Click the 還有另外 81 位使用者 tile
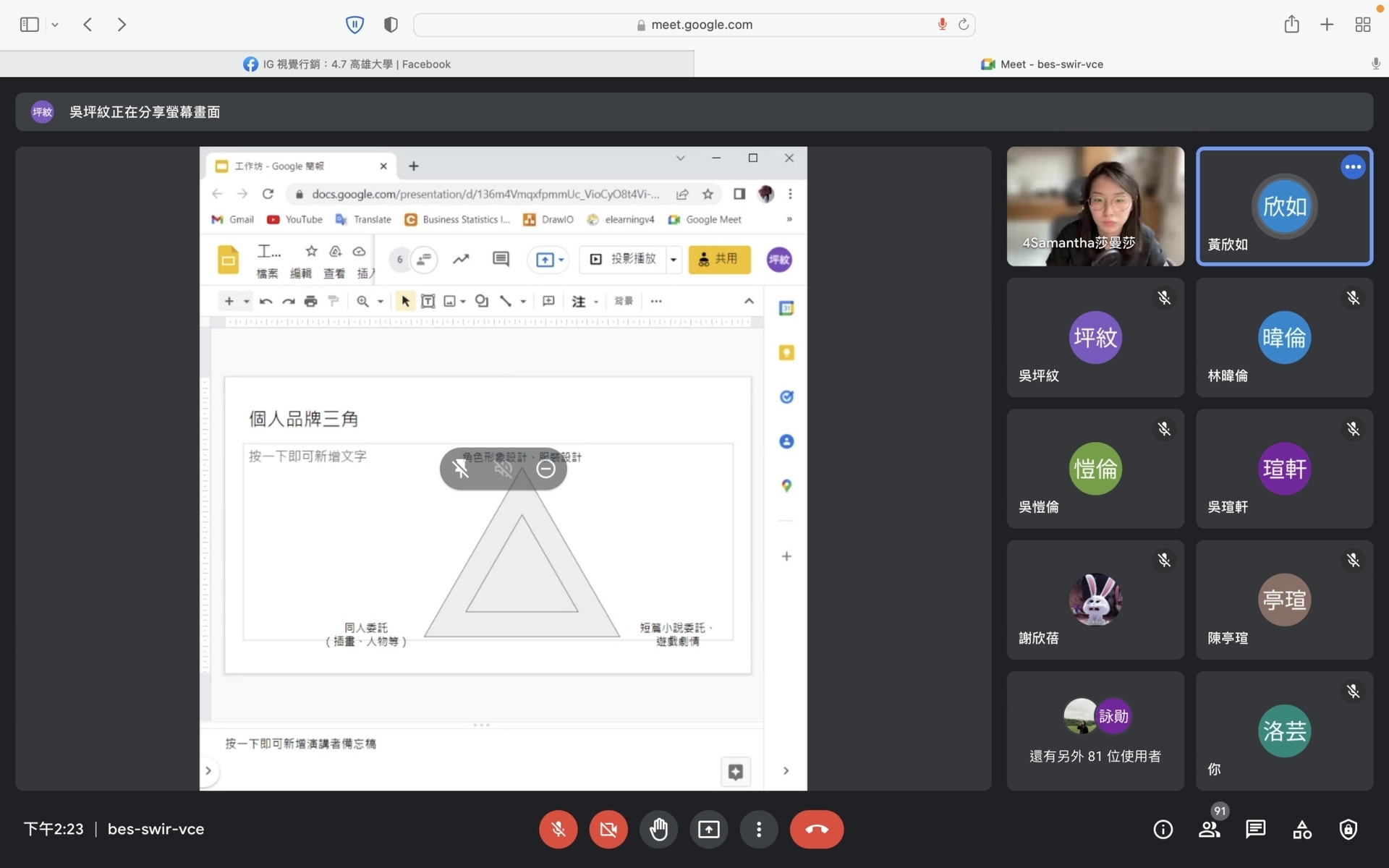 1095,731
